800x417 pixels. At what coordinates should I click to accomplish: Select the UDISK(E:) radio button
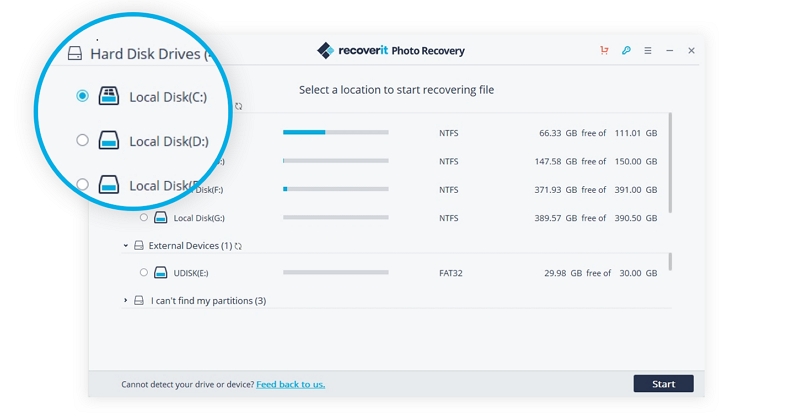coord(144,272)
